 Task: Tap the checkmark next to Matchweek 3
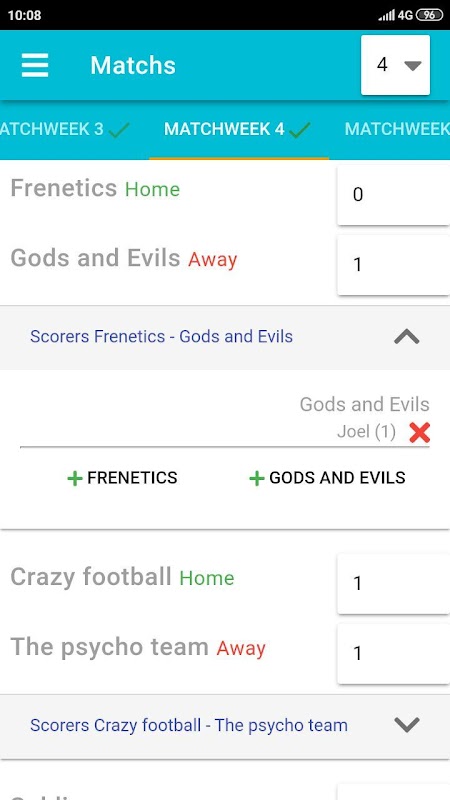click(118, 130)
